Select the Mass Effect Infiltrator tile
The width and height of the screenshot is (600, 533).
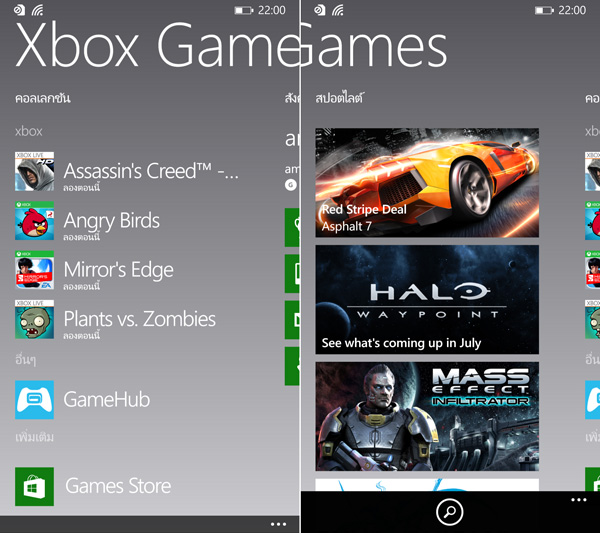[x=427, y=416]
